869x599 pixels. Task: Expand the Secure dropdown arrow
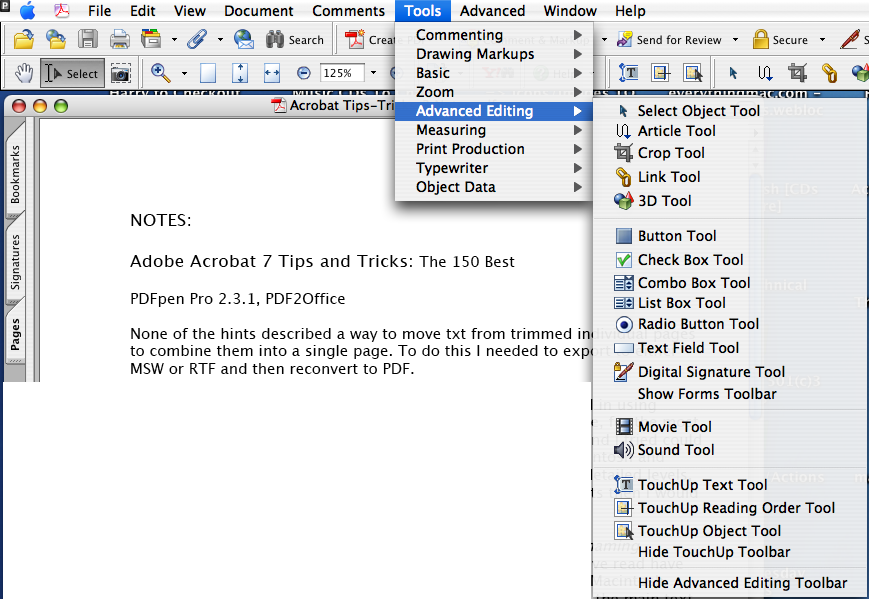click(822, 40)
